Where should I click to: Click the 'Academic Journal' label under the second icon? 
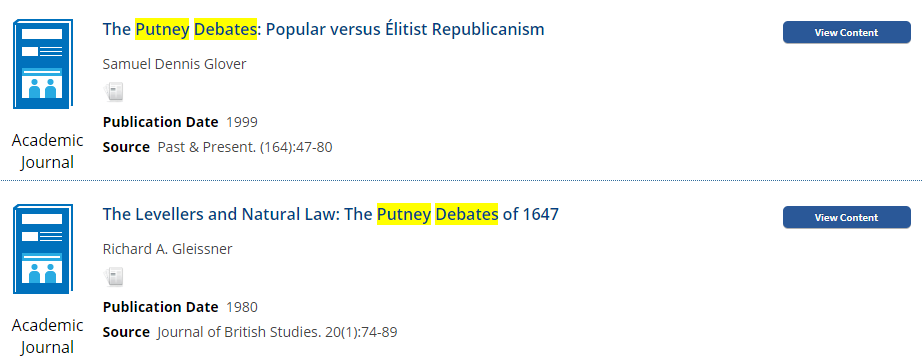coord(47,336)
